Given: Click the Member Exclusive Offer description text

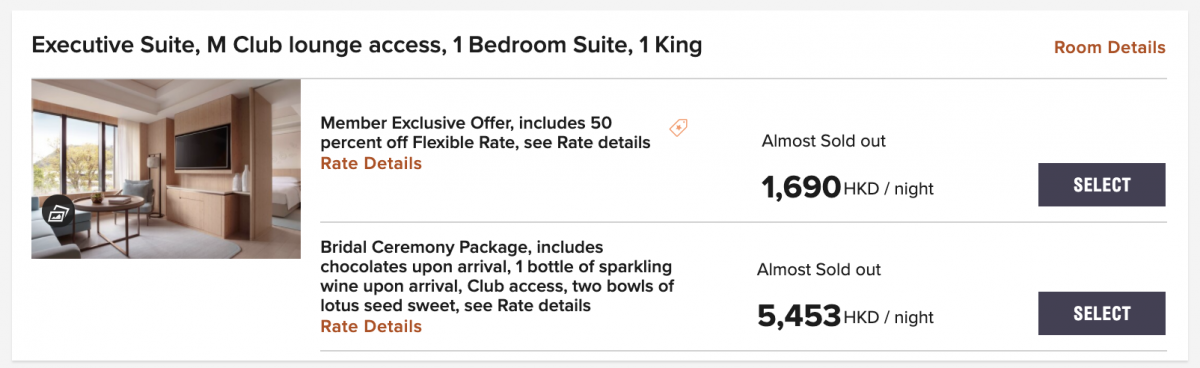Looking at the screenshot, I should 485,132.
